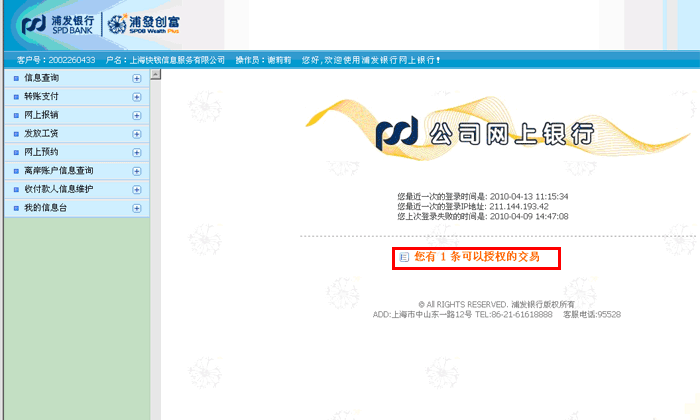Expand the 信息查询 menu plus icon
Screen dimensions: 700x420
pos(137,79)
